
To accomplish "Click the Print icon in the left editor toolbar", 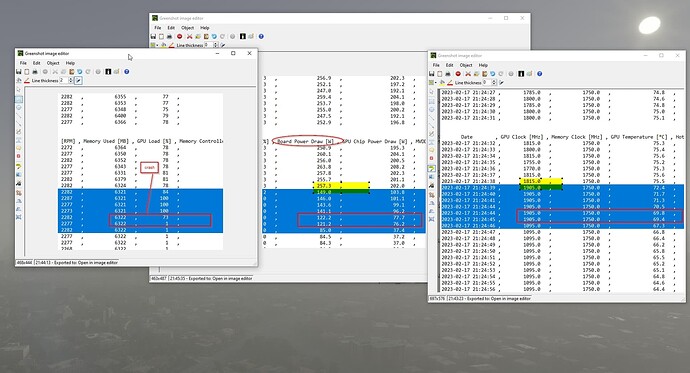I will coord(35,72).
